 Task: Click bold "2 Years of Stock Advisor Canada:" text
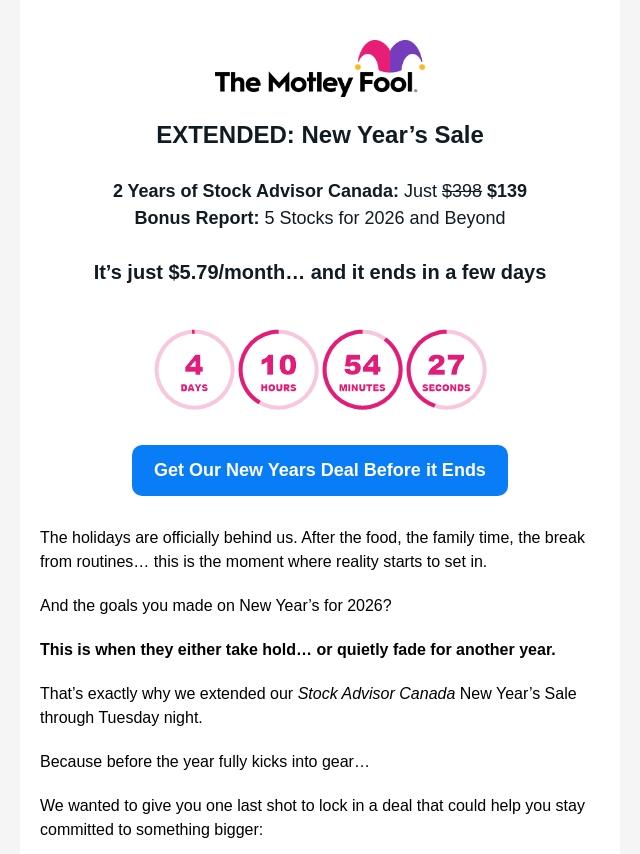click(256, 191)
